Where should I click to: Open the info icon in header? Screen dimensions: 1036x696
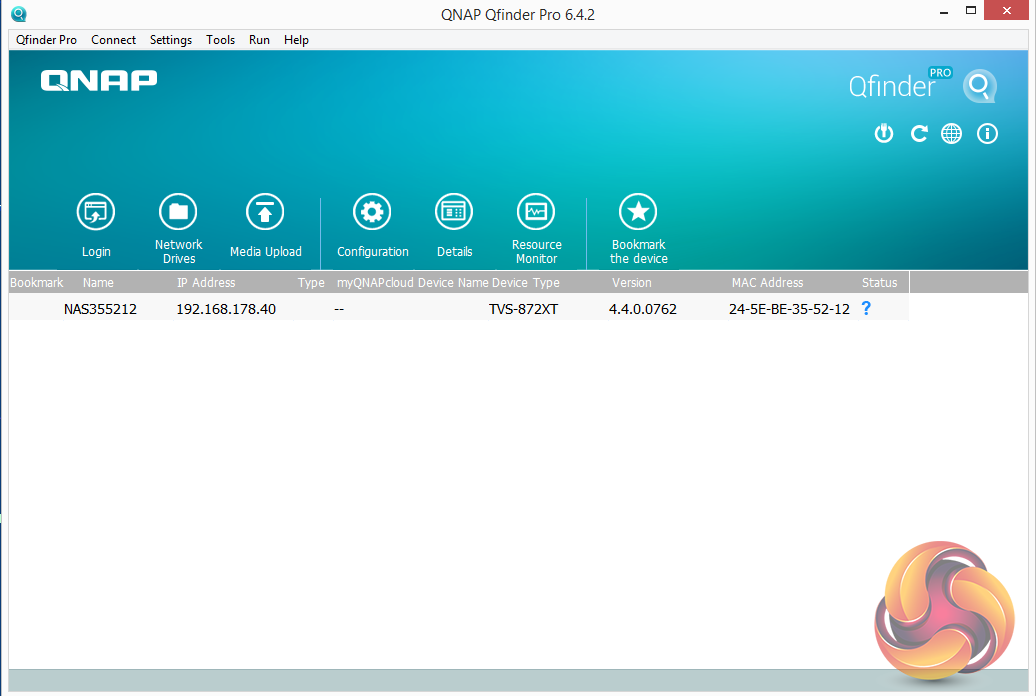pyautogui.click(x=988, y=134)
